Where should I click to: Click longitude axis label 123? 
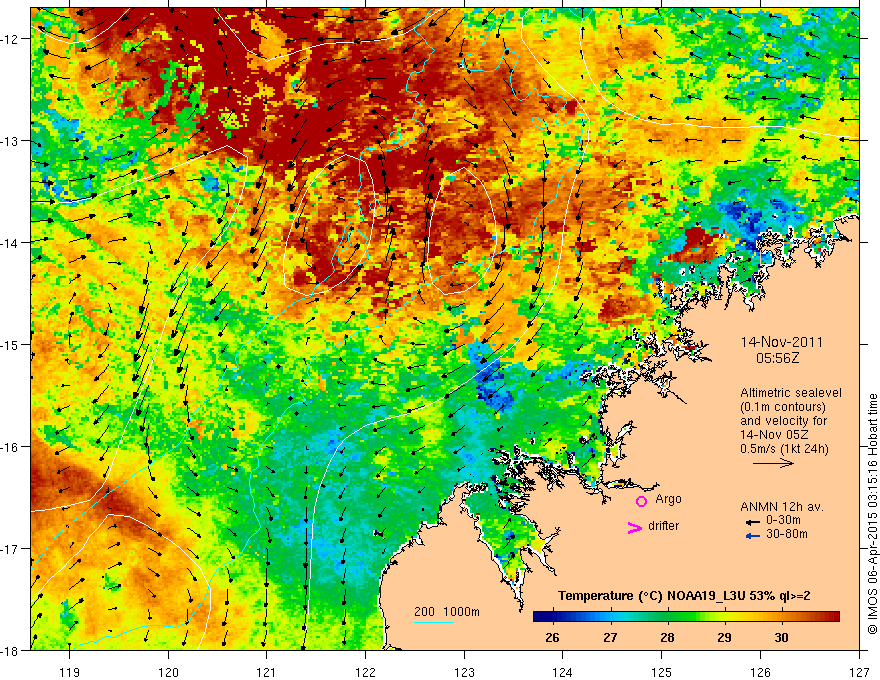pyautogui.click(x=464, y=672)
